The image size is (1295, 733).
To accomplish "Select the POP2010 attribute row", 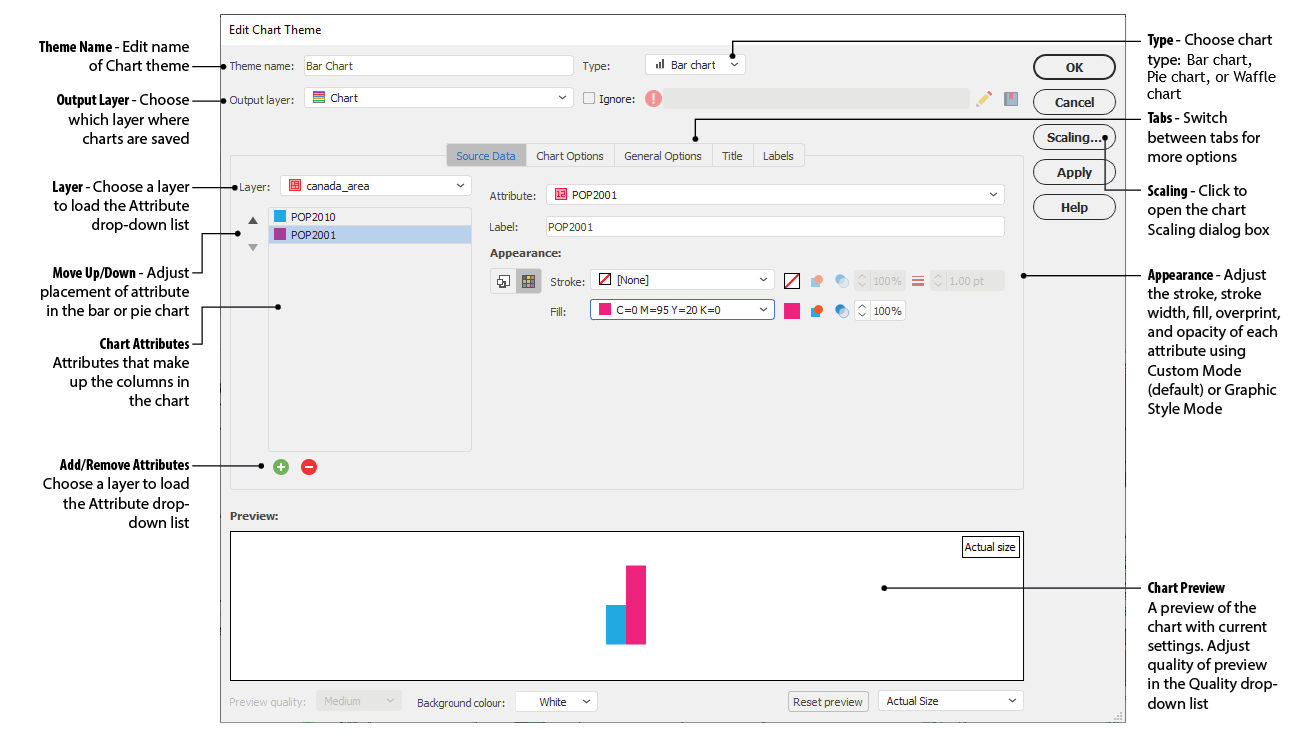I will tap(370, 216).
